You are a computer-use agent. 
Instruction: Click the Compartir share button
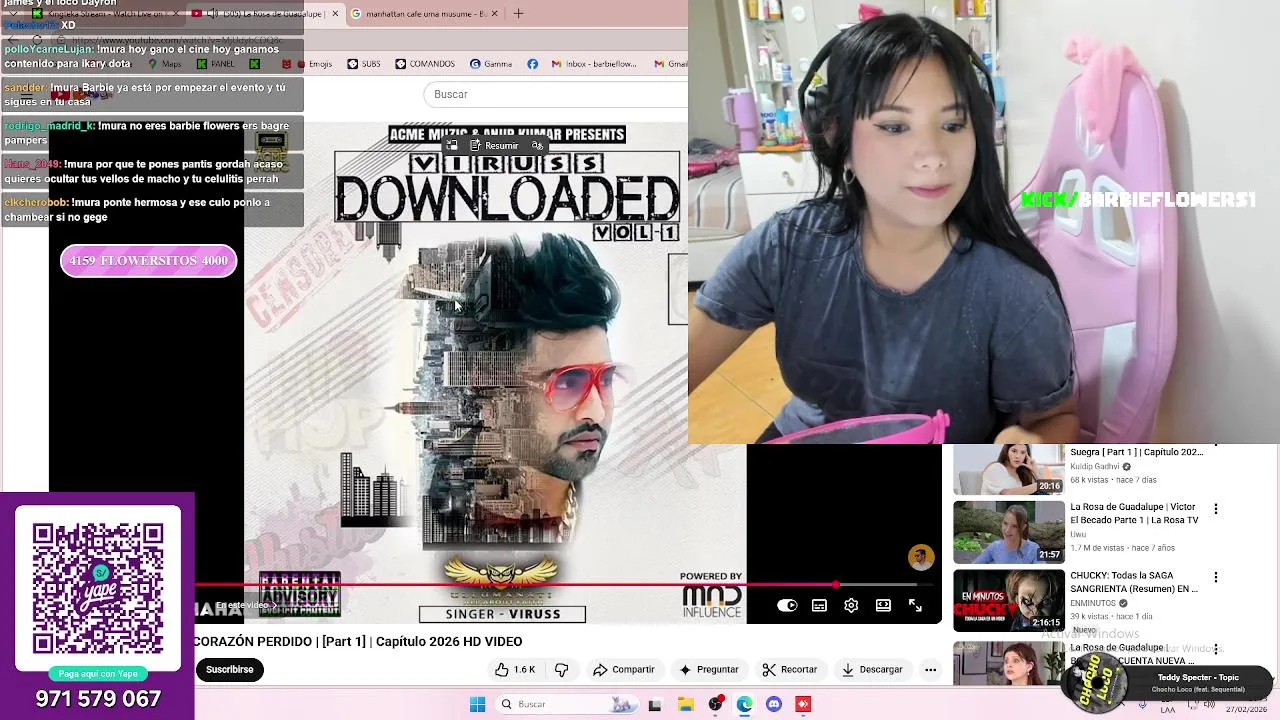tap(623, 670)
